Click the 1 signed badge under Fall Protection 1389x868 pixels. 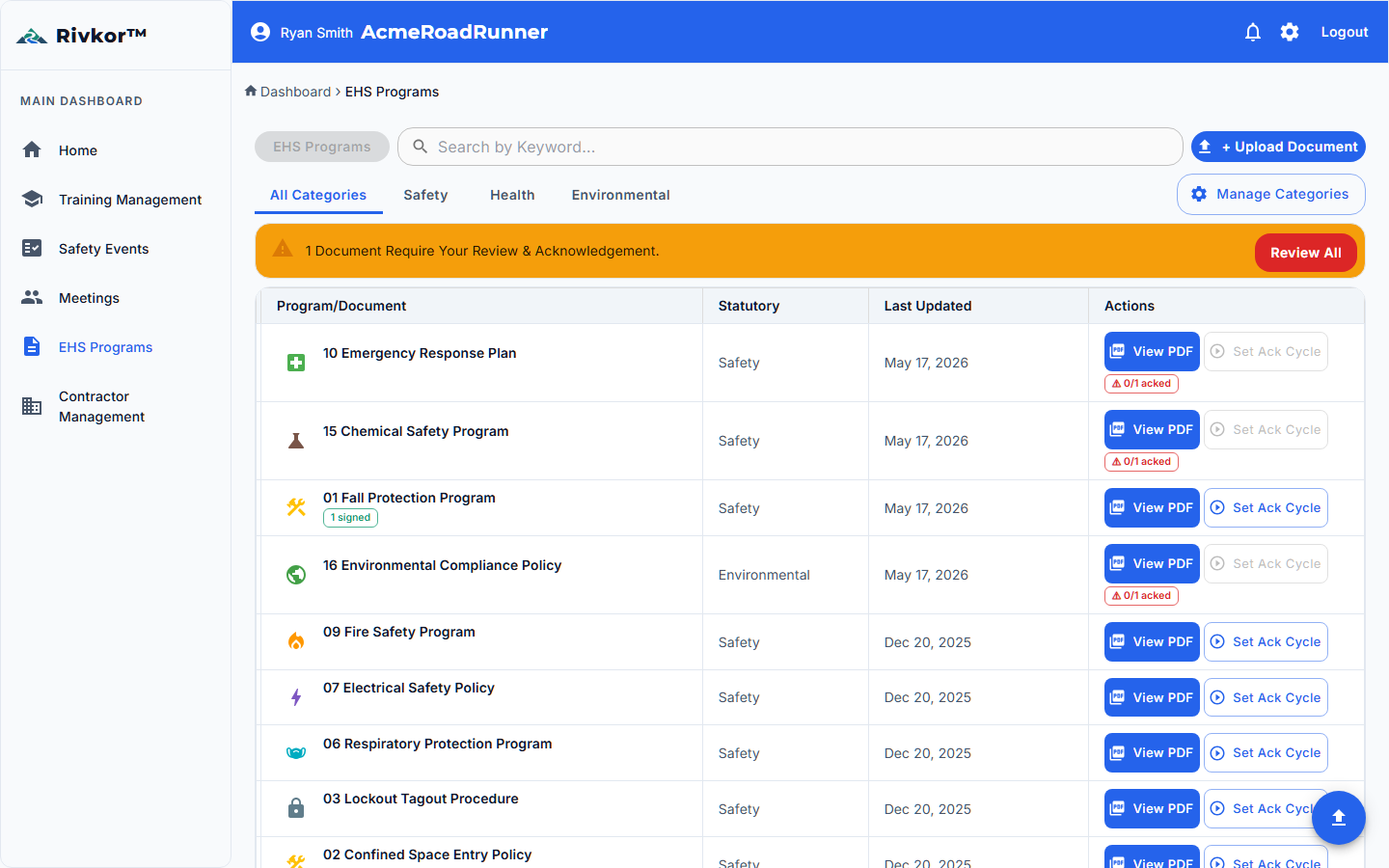pos(350,518)
